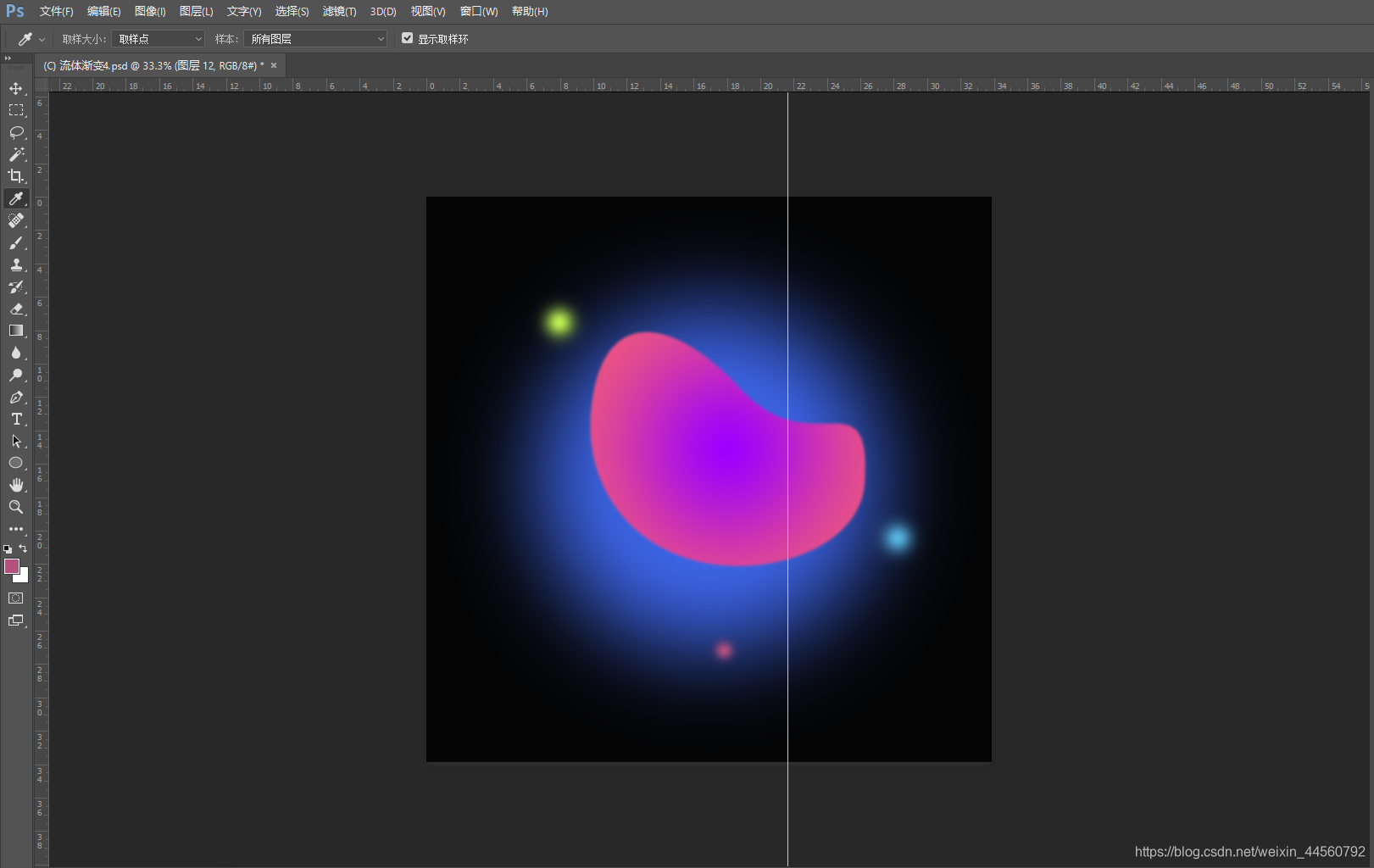Swap foreground and background colors

pyautogui.click(x=23, y=548)
